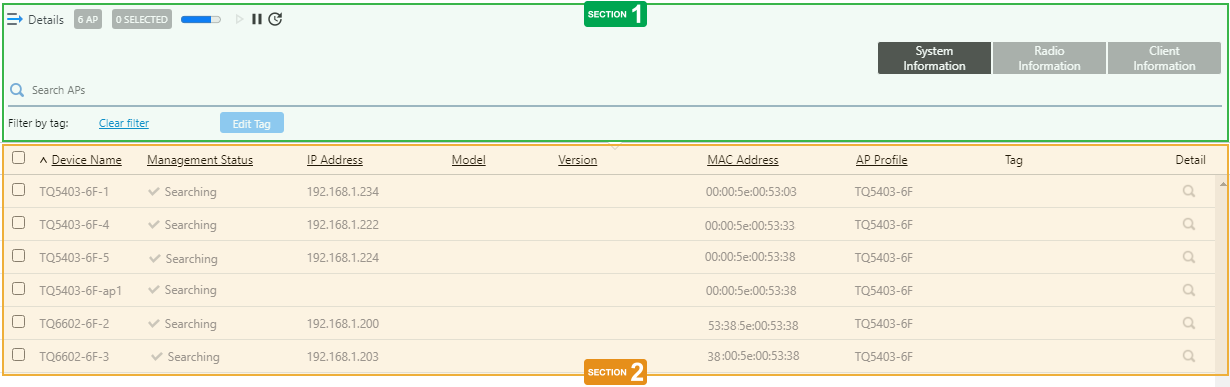Image resolution: width=1230 pixels, height=387 pixels.
Task: Open detail for TQ5403-6F-ap1
Action: [x=1189, y=290]
